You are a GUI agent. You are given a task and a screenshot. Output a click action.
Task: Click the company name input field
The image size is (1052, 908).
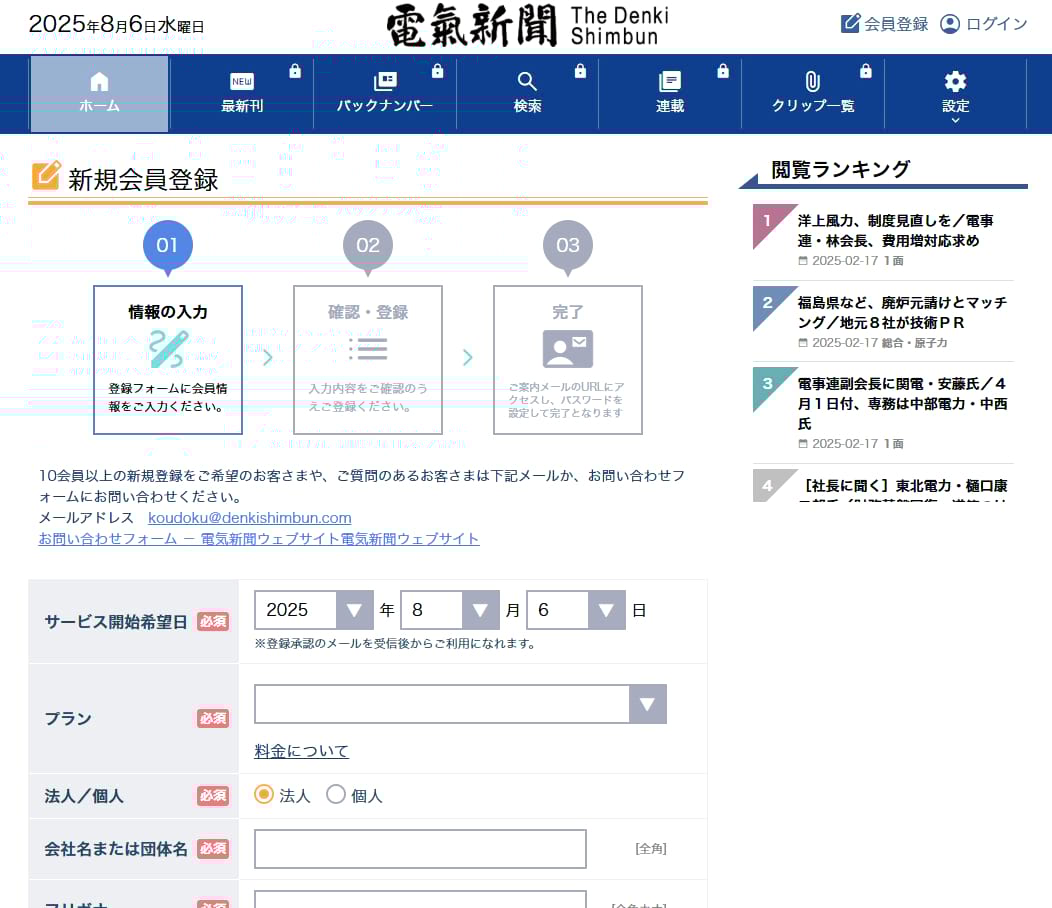tap(420, 849)
